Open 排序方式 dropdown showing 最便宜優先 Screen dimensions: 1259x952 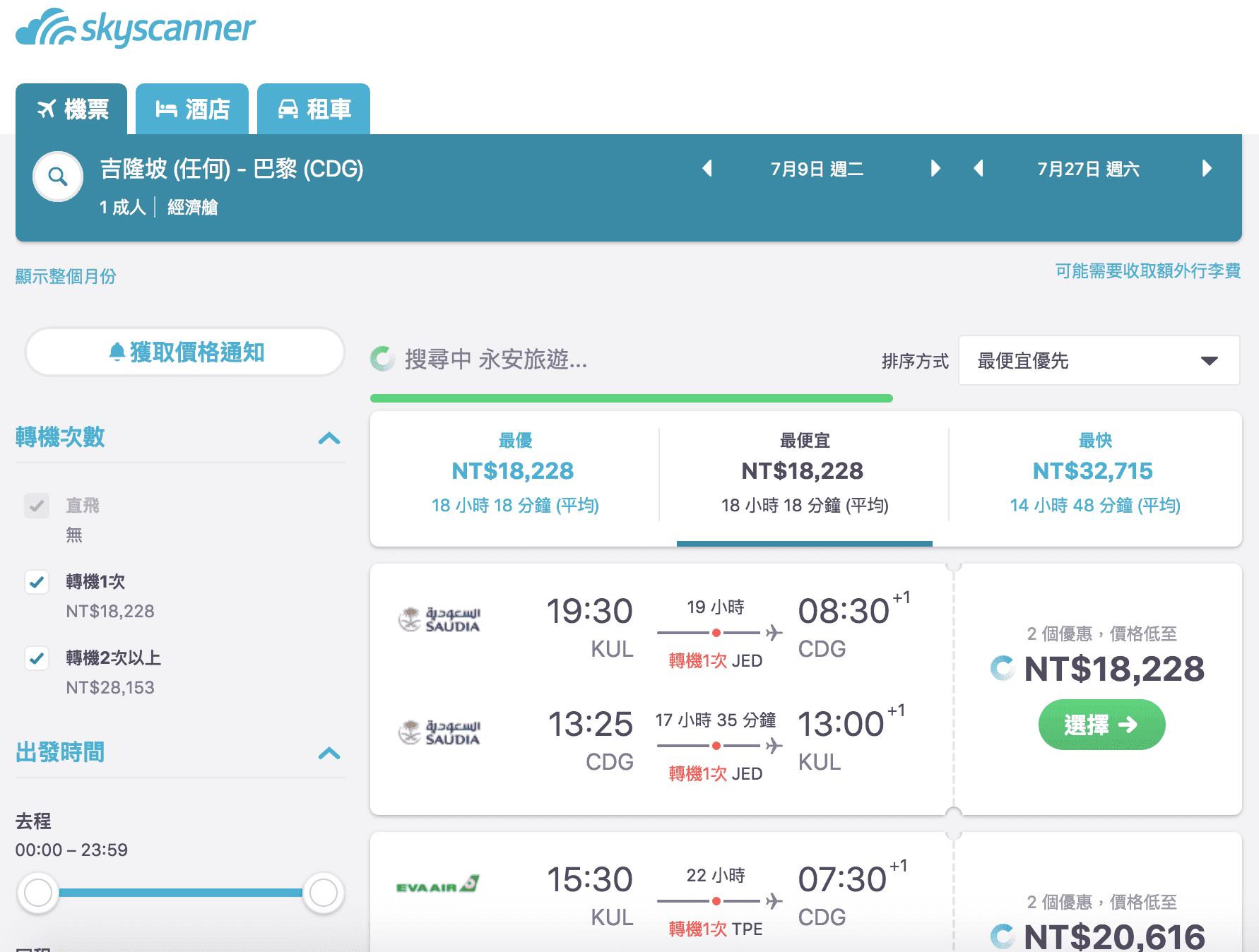[1099, 361]
